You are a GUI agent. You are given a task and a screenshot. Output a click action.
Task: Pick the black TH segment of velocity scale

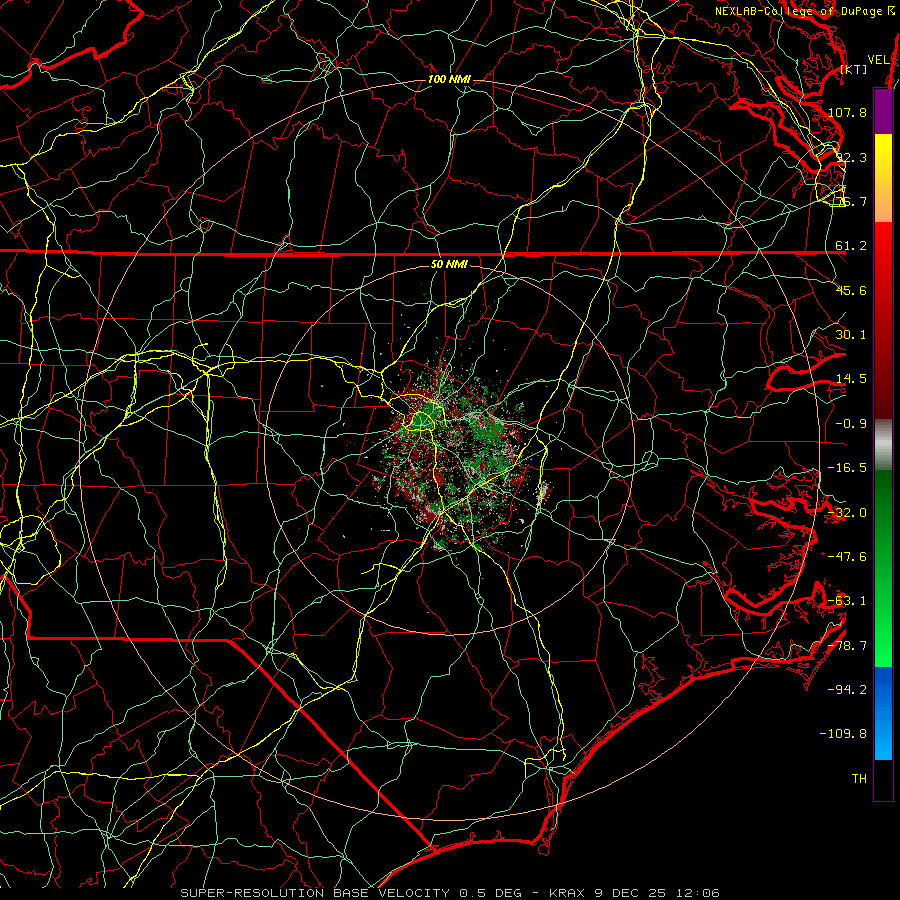(x=883, y=779)
